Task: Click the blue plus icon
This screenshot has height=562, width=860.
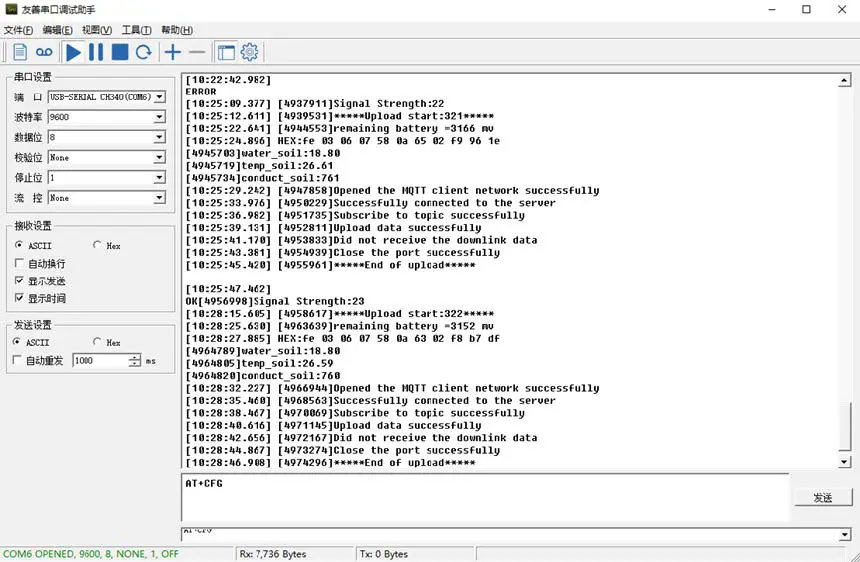Action: tap(173, 52)
